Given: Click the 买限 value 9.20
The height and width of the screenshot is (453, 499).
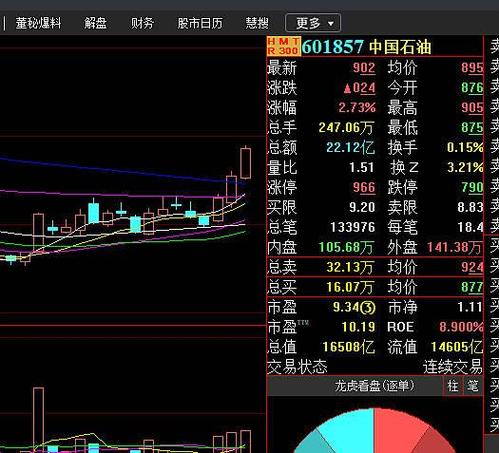Looking at the screenshot, I should (362, 207).
